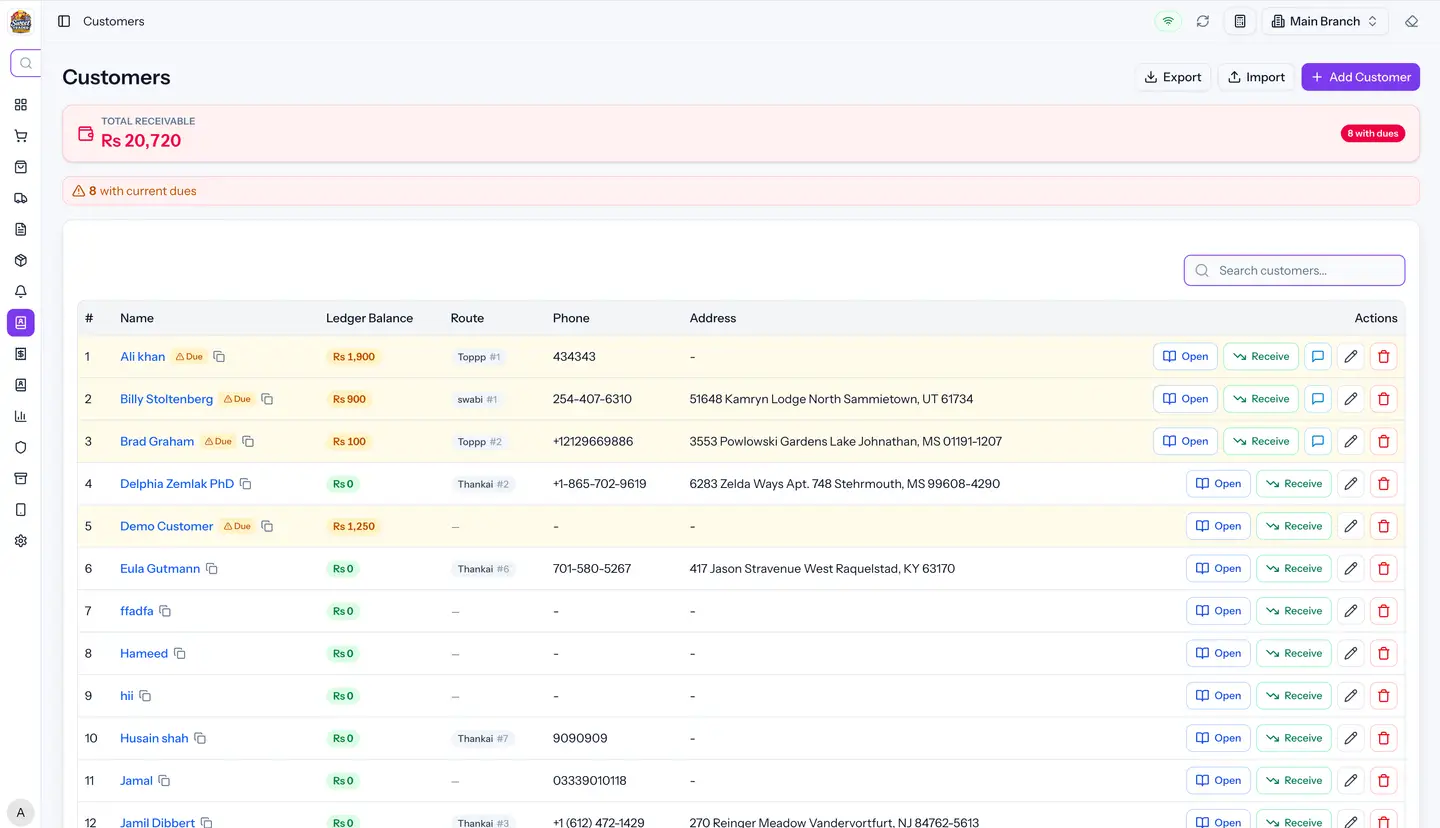Open the mobile phone sidebar icon
1440x828 pixels.
20,509
